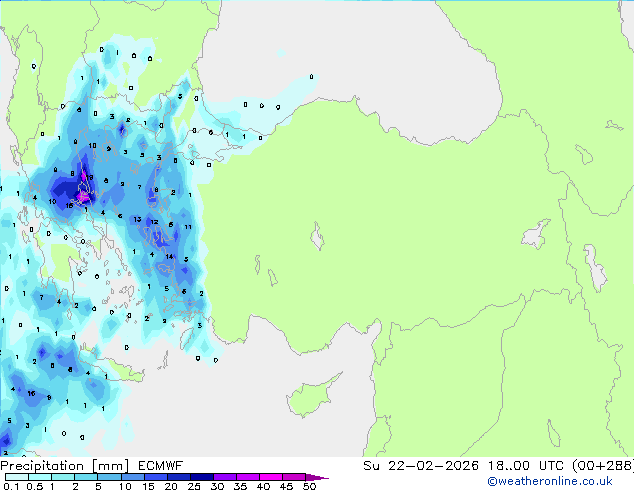Screen dimensions: 634x490
Task: Click the above-50 mm legend arrow tip
Action: coord(317,477)
